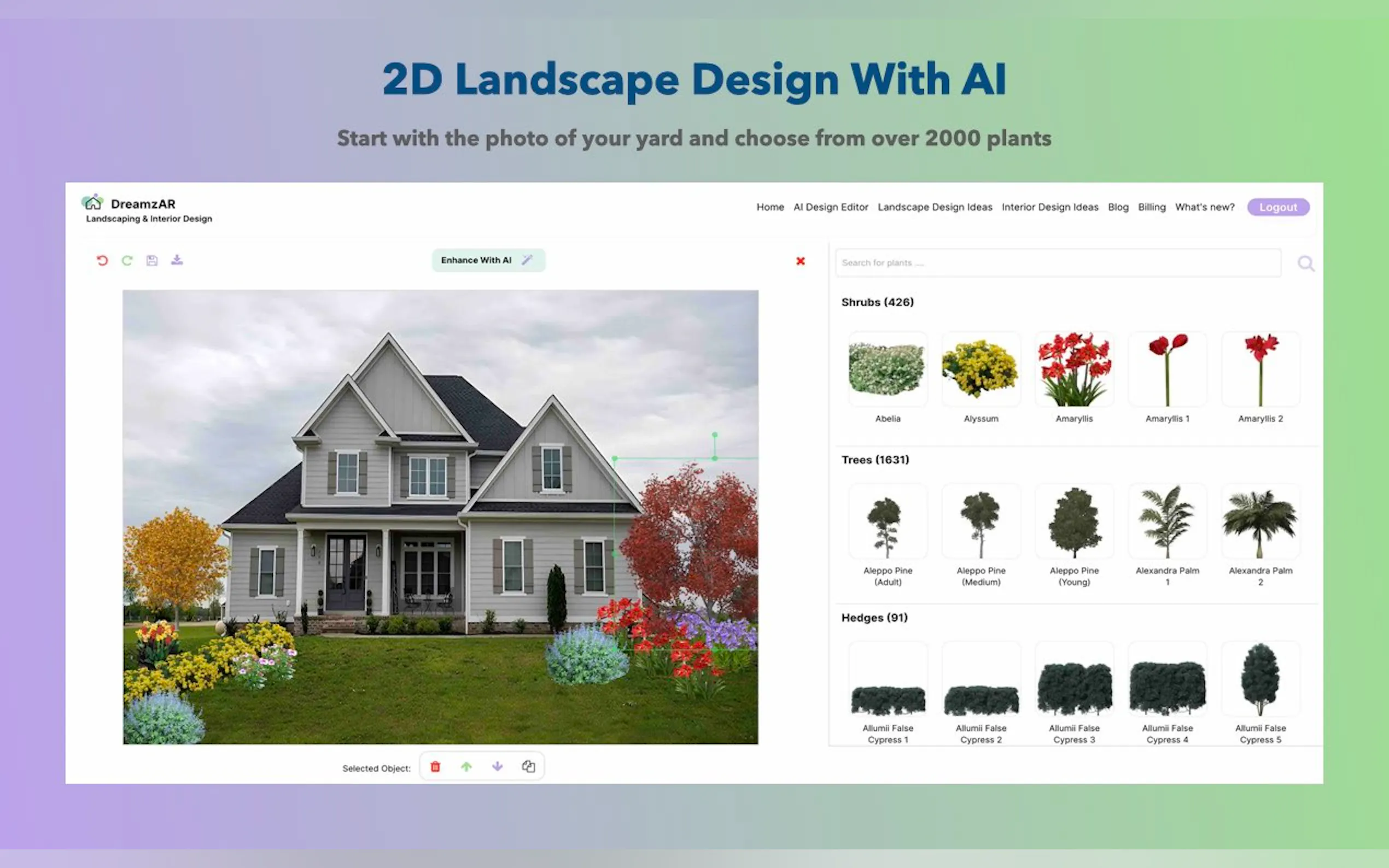Duplicate the selected object
This screenshot has height=868, width=1389.
pos(528,766)
